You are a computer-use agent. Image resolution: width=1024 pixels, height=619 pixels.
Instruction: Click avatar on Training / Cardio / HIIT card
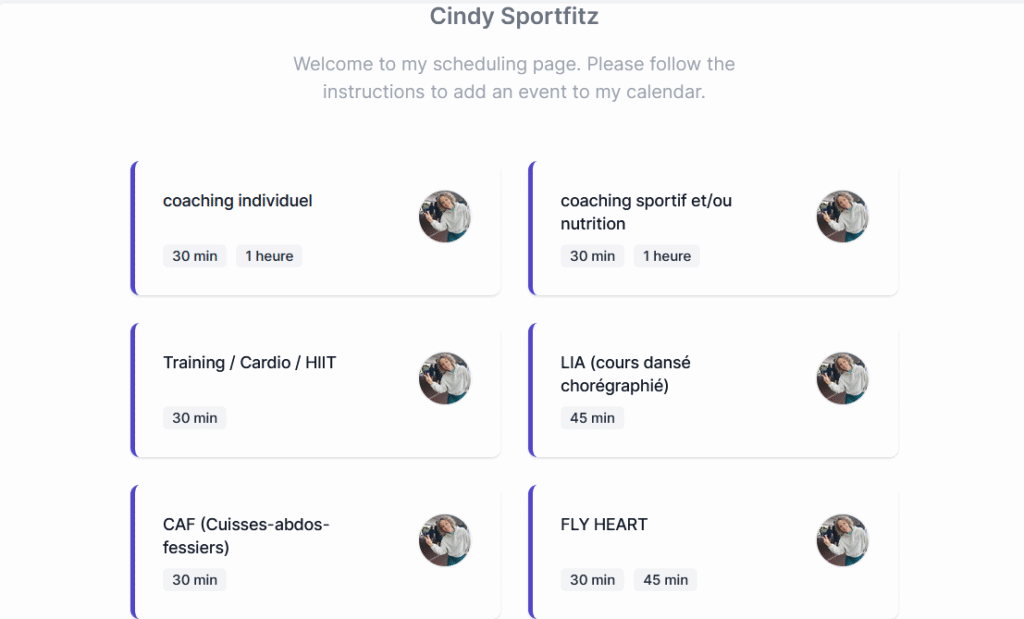coord(444,378)
